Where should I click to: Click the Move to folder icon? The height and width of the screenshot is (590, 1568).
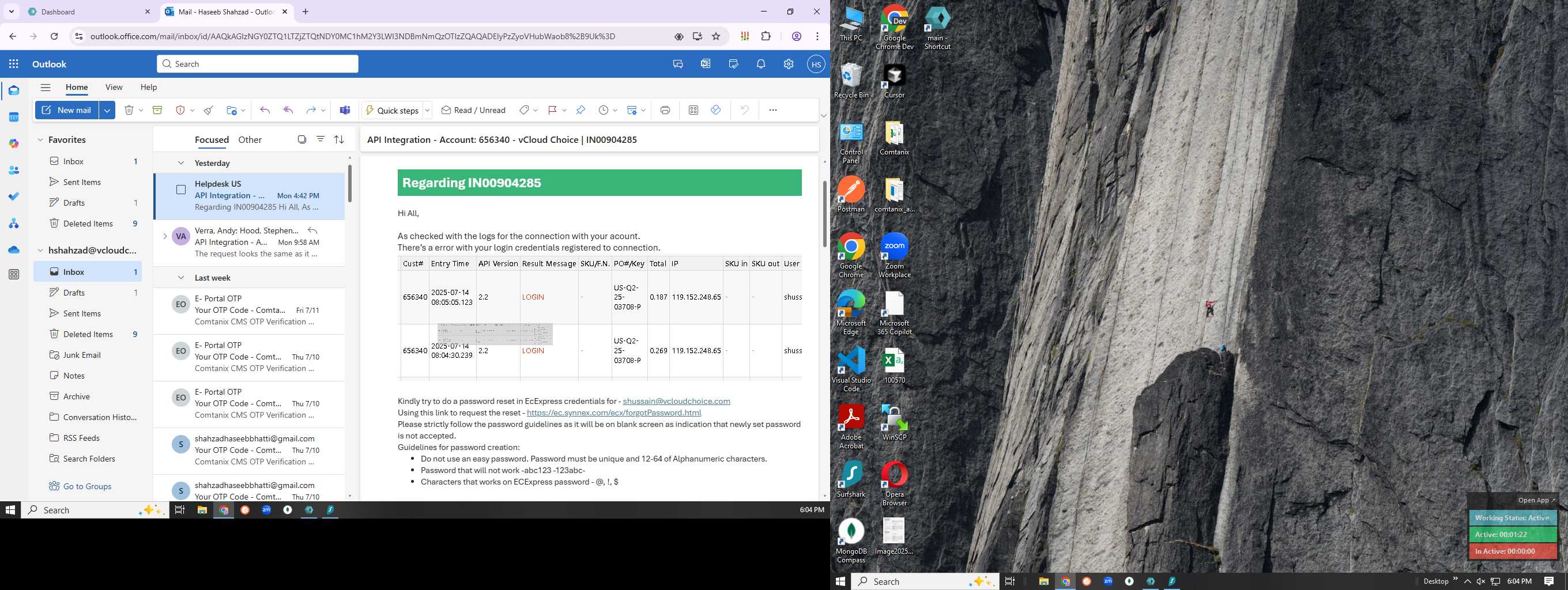[231, 110]
